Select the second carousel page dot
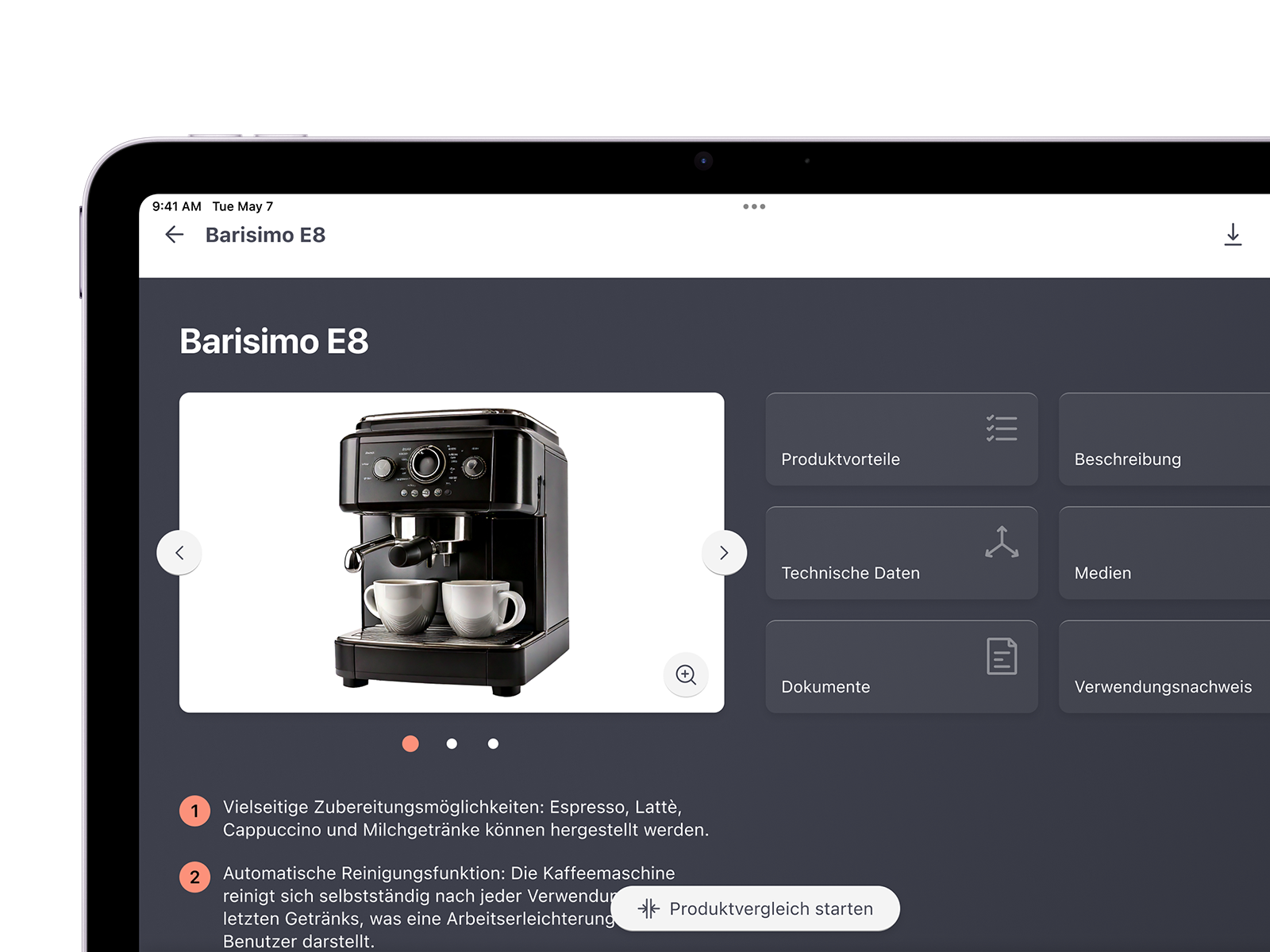Image resolution: width=1270 pixels, height=952 pixels. click(x=452, y=743)
